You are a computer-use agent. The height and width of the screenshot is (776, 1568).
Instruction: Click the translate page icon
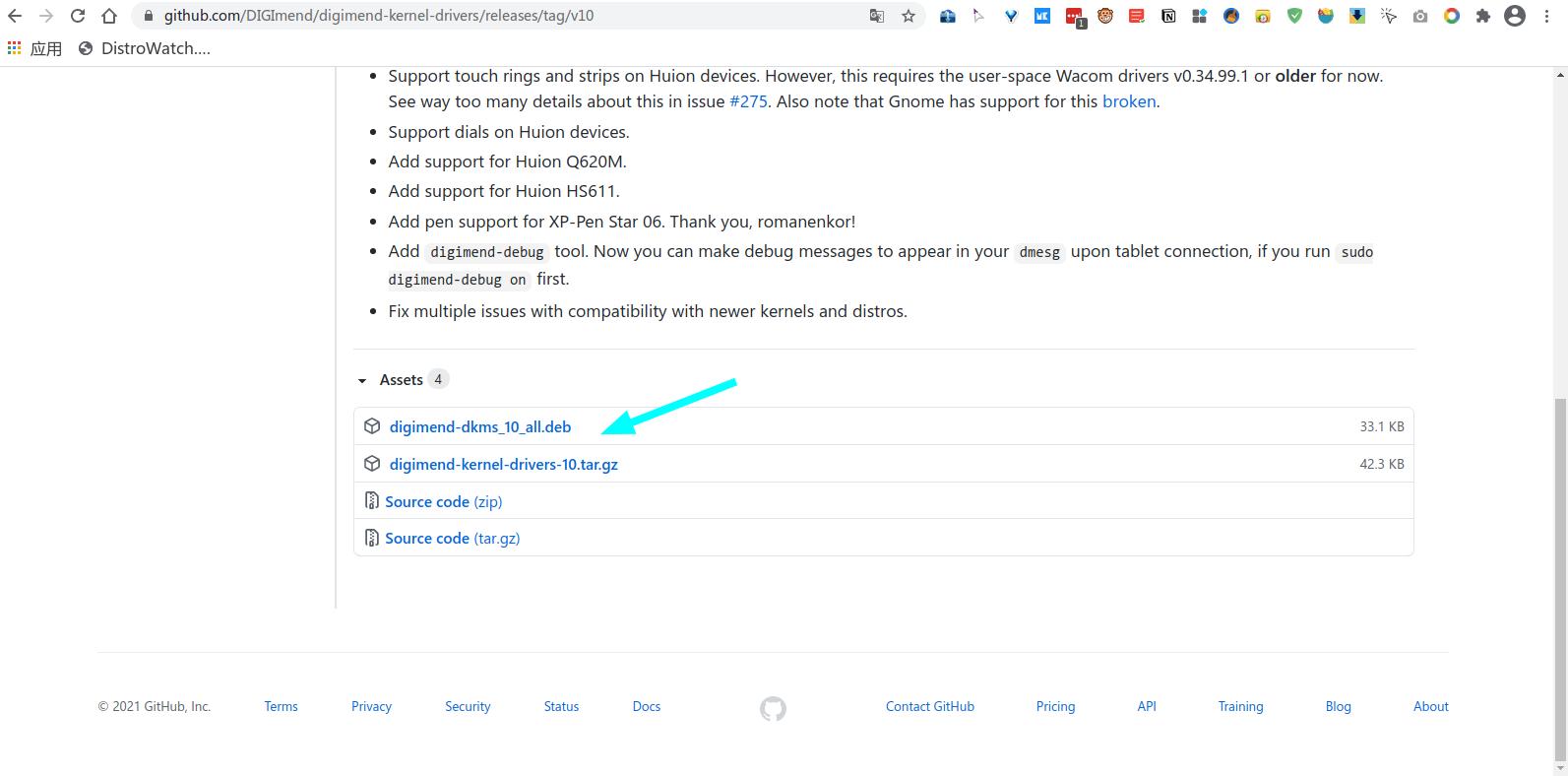877,16
